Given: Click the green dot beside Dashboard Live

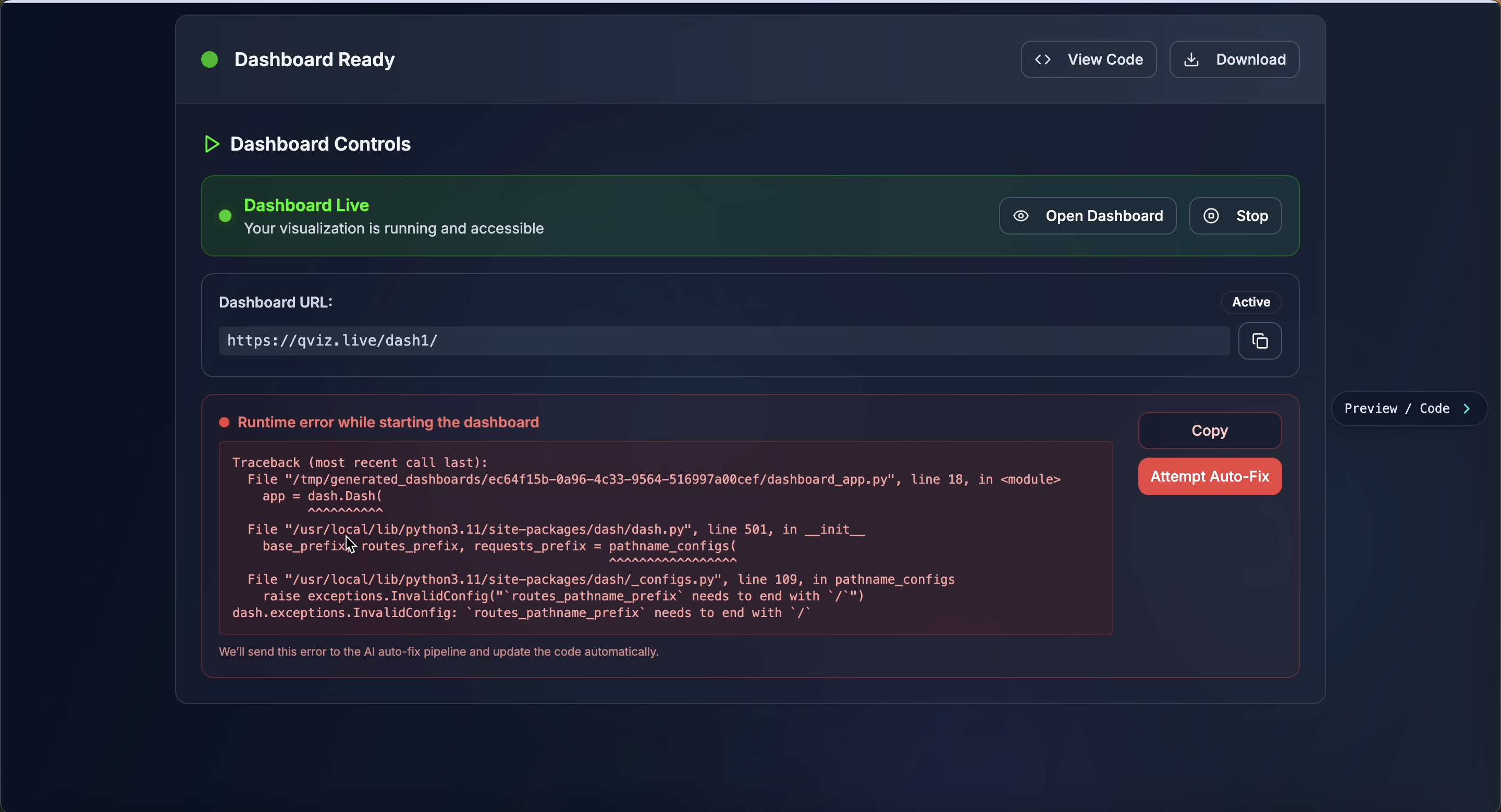Looking at the screenshot, I should pyautogui.click(x=225, y=216).
